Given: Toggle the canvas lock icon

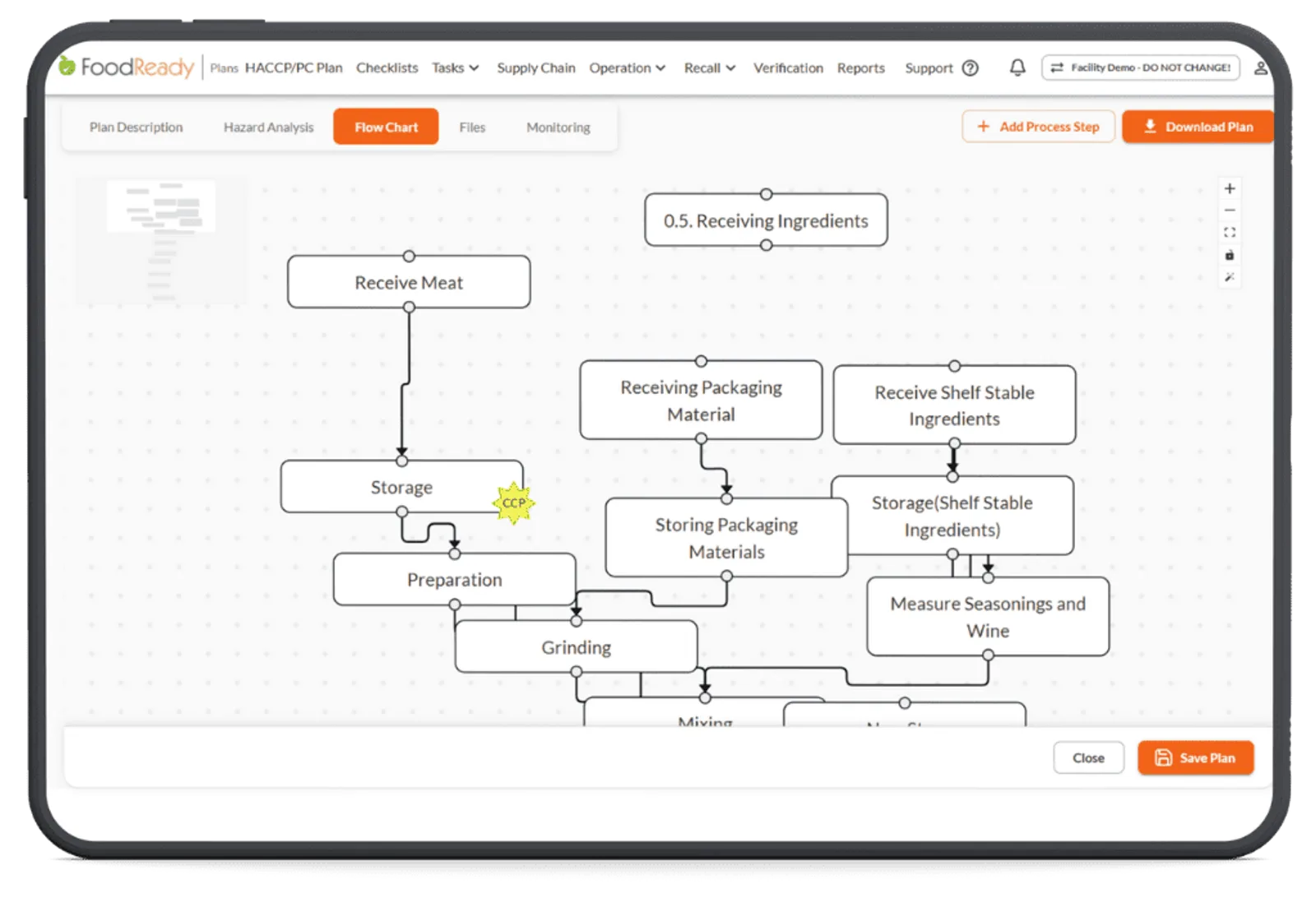Looking at the screenshot, I should pos(1230,255).
